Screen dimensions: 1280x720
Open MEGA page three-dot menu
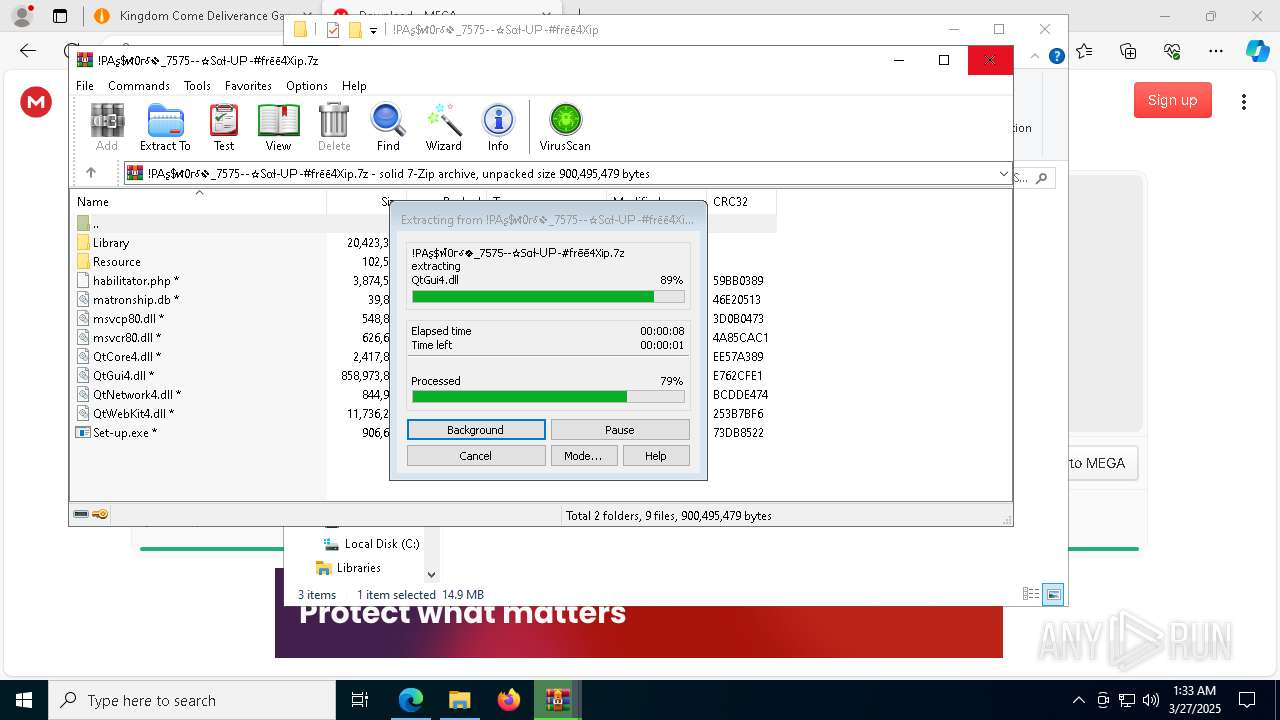pyautogui.click(x=1244, y=101)
